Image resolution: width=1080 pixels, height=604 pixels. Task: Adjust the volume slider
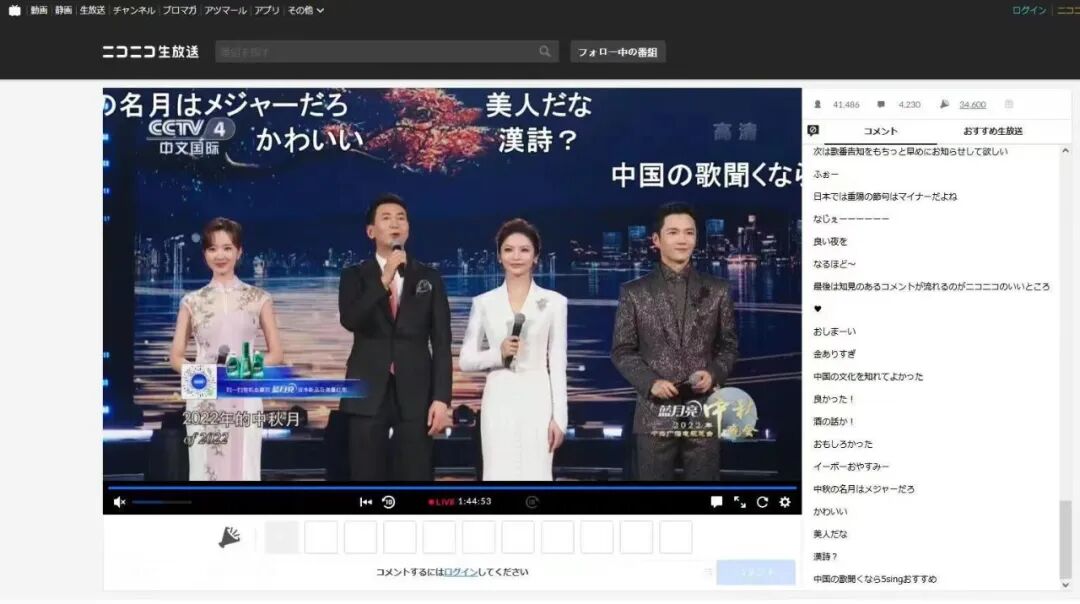coord(160,502)
